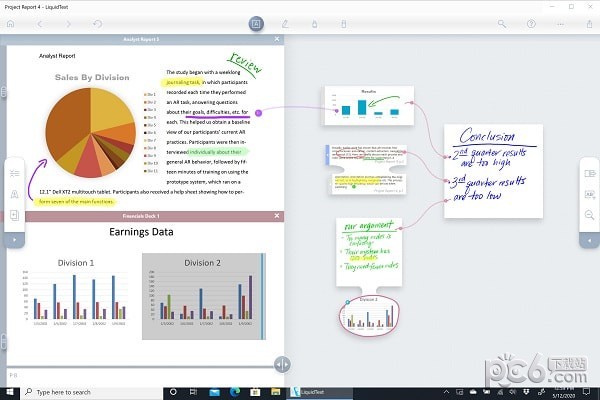The height and width of the screenshot is (400, 600).
Task: Click the back arrow in toolbar
Action: pos(40,24)
